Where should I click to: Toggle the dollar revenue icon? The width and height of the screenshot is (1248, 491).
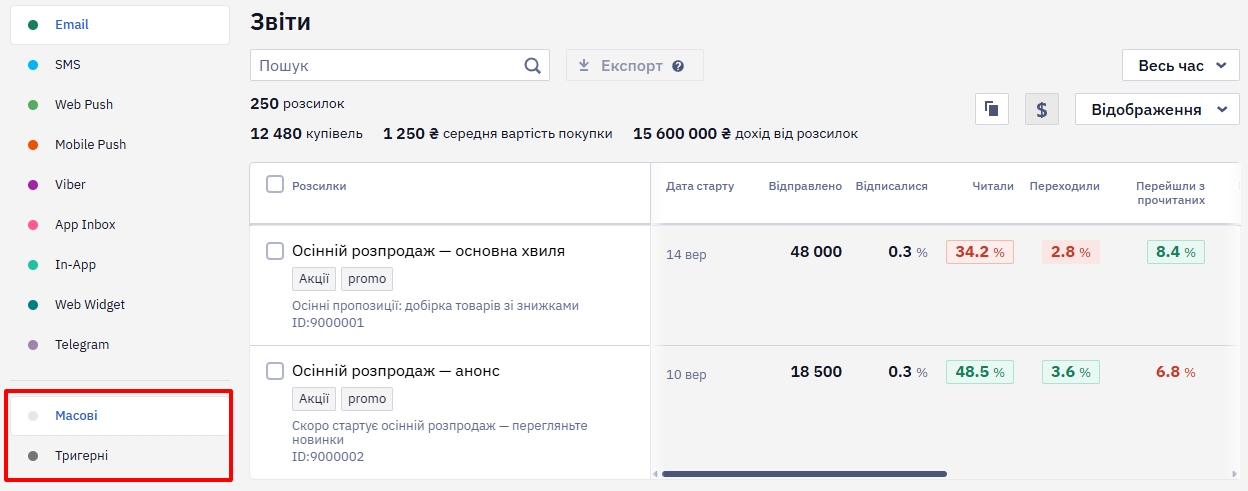click(1041, 109)
